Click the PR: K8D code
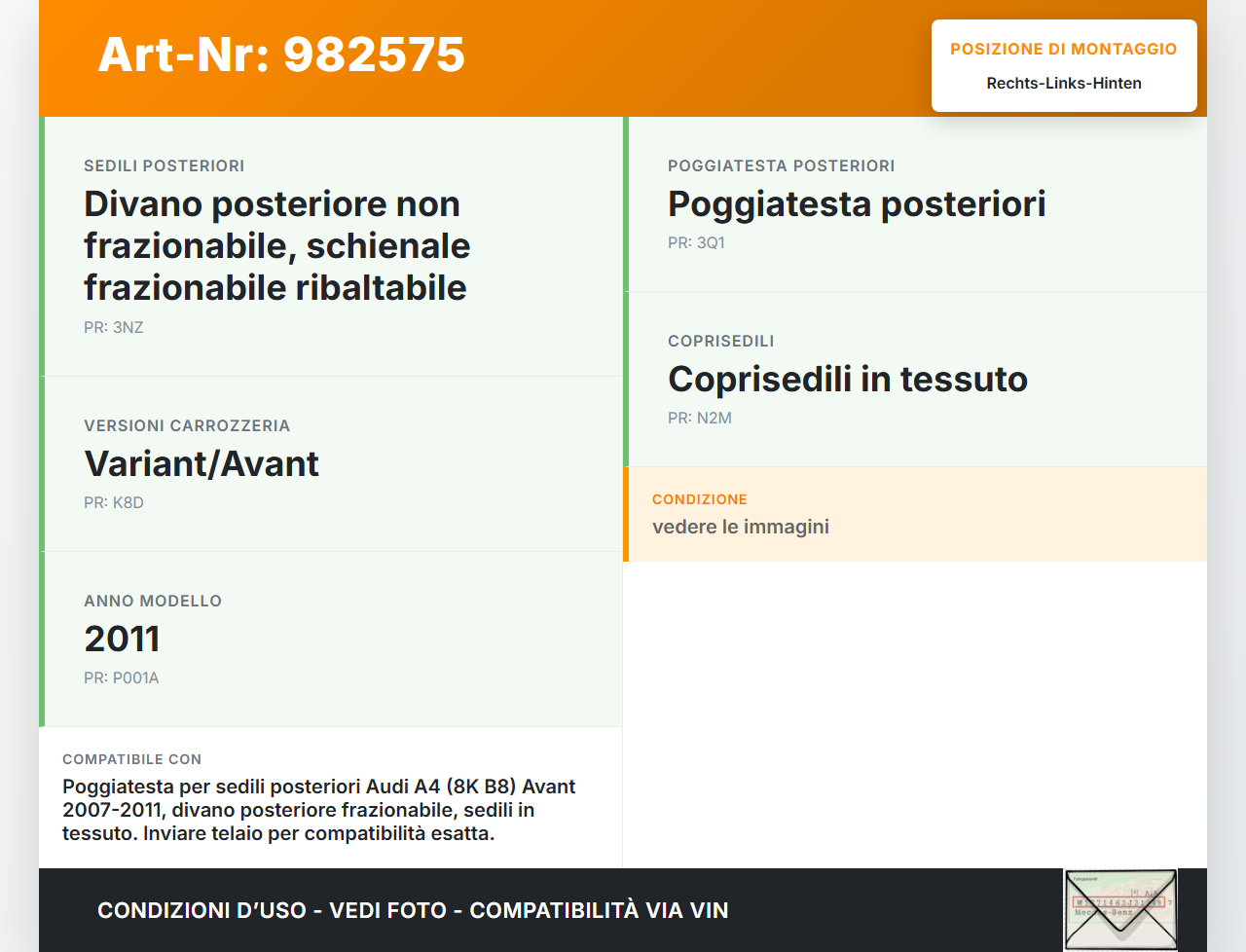The width and height of the screenshot is (1246, 952). [114, 502]
